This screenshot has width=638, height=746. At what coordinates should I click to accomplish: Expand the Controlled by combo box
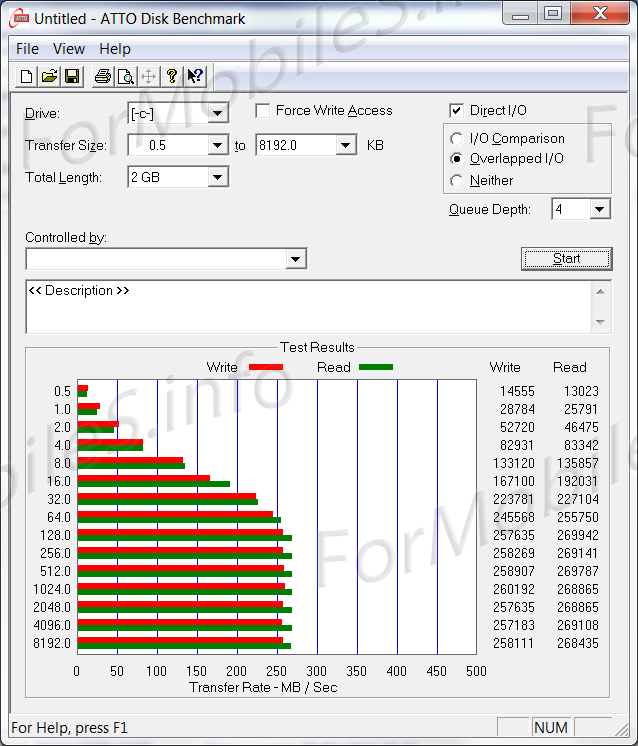tap(295, 259)
